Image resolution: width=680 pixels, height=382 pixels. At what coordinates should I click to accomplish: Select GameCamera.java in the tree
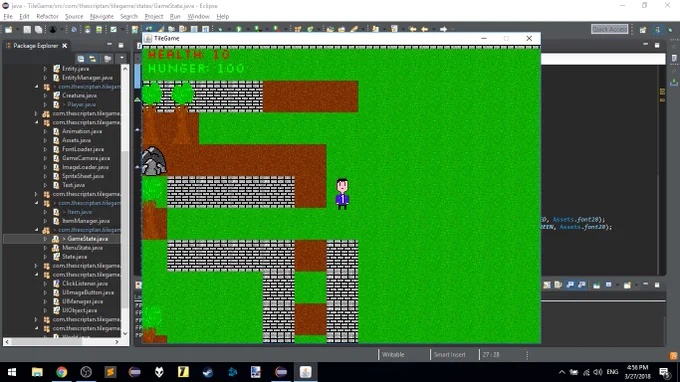[x=86, y=158]
